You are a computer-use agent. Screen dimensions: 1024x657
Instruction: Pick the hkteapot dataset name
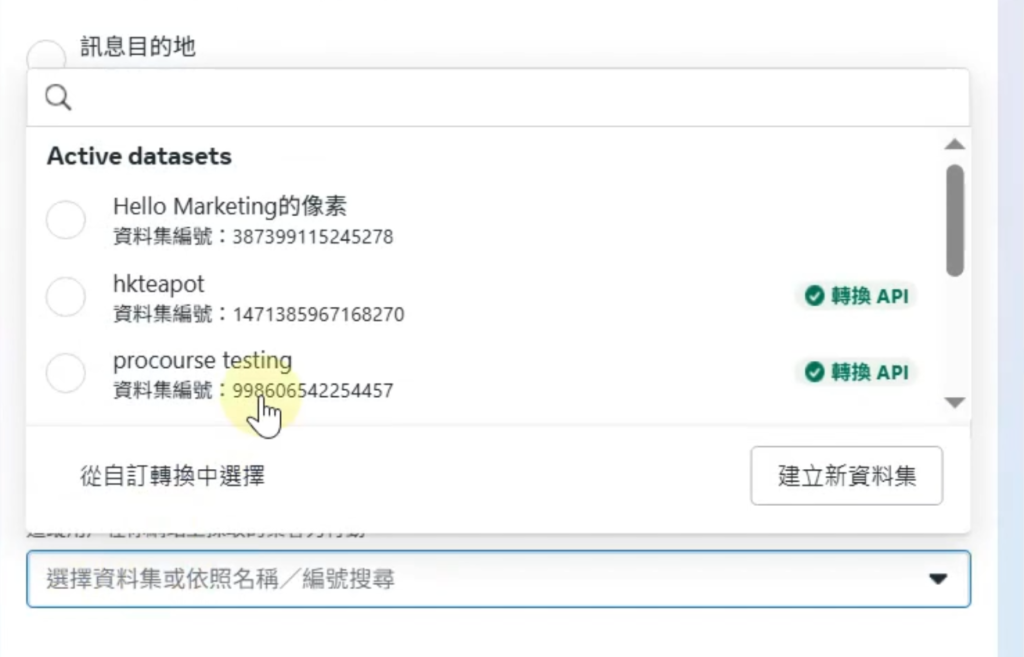[158, 284]
